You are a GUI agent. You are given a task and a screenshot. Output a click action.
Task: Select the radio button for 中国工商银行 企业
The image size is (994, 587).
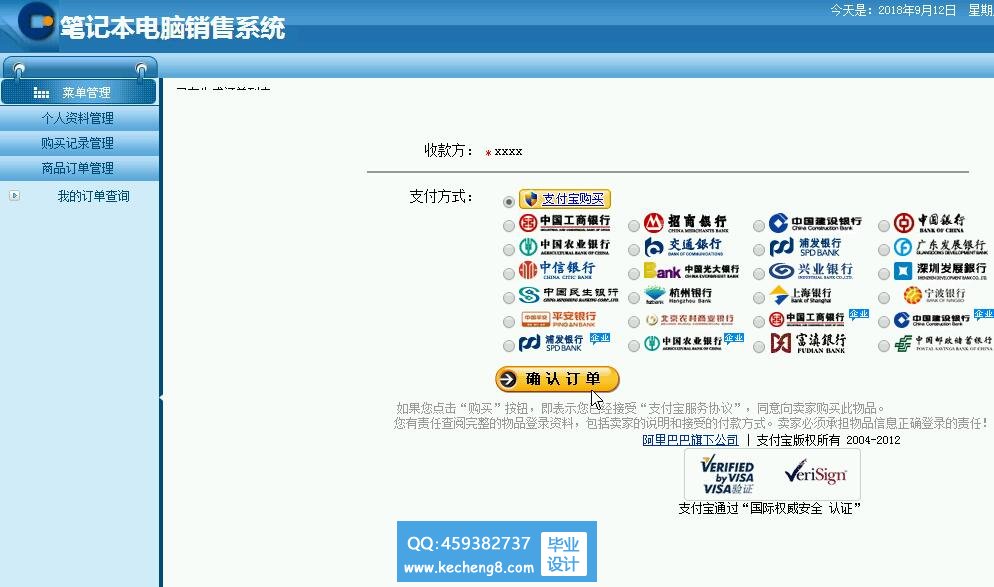[759, 322]
